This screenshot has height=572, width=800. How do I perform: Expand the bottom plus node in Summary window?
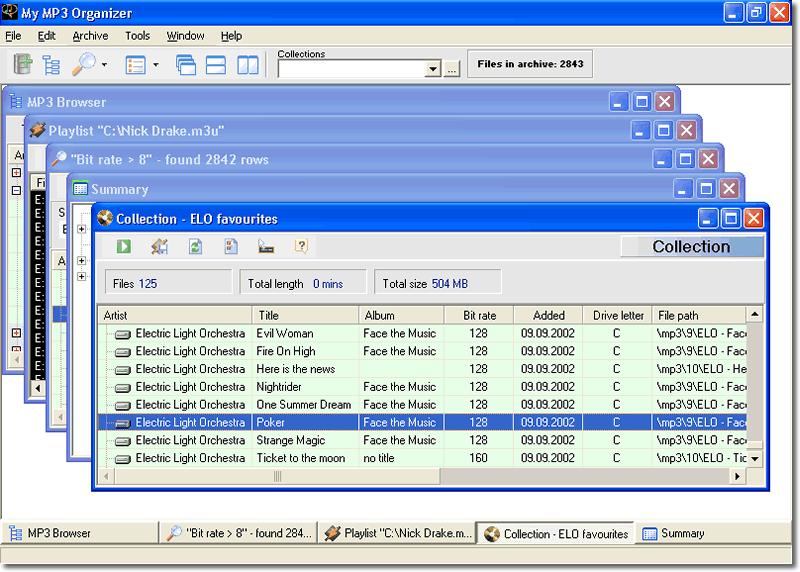point(81,277)
